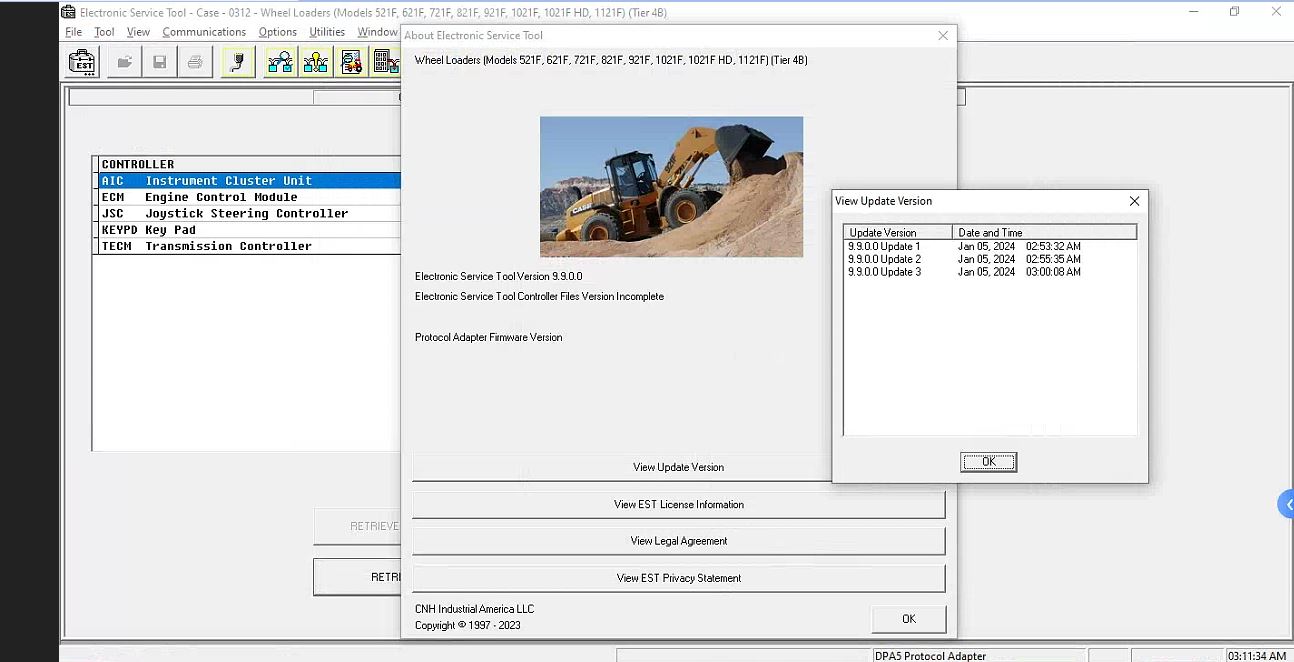Open the Utilities menu

327,32
